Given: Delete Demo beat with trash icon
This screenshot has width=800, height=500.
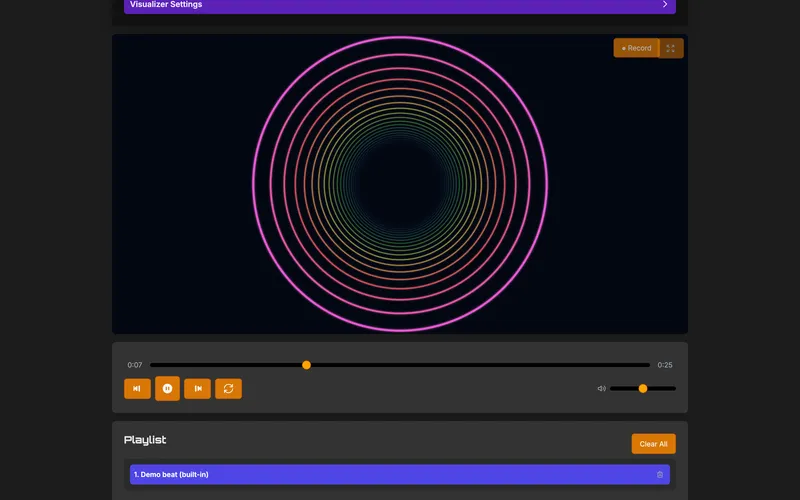Looking at the screenshot, I should (x=660, y=474).
